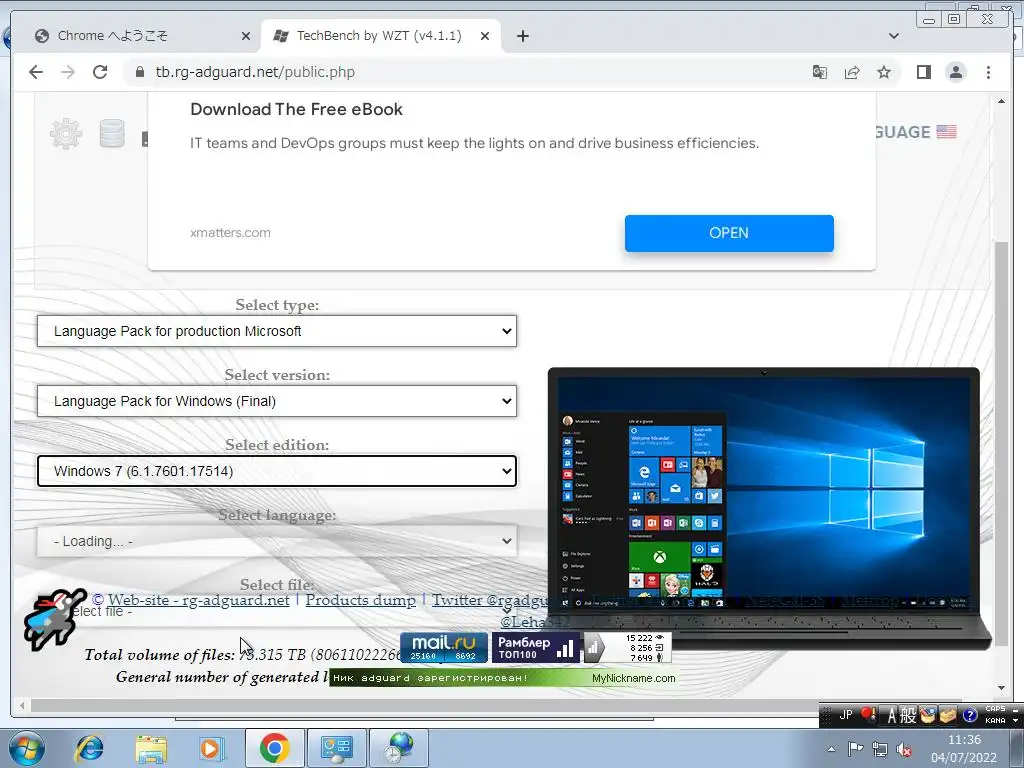Click the address bar URL

point(255,72)
